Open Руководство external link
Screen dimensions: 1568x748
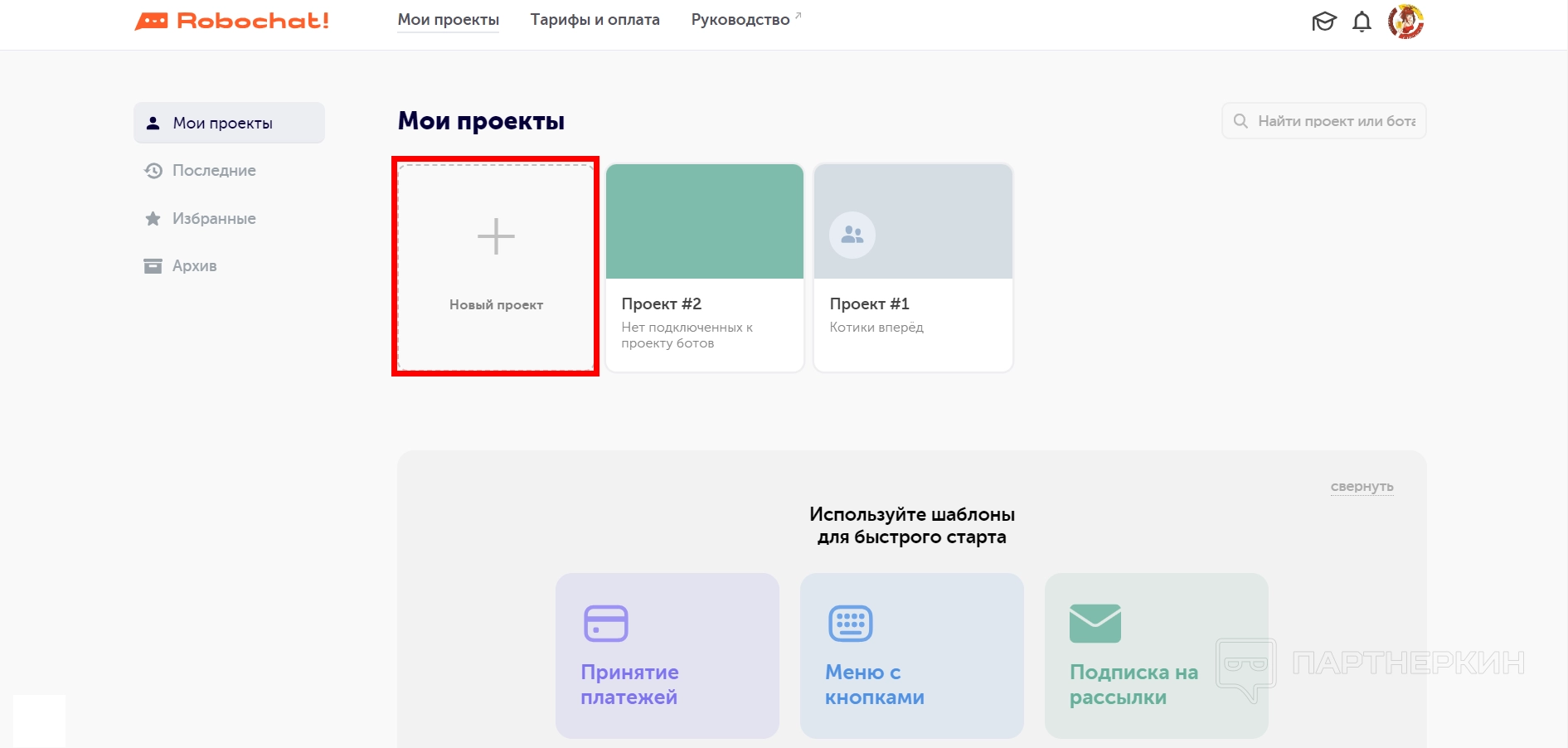(746, 19)
